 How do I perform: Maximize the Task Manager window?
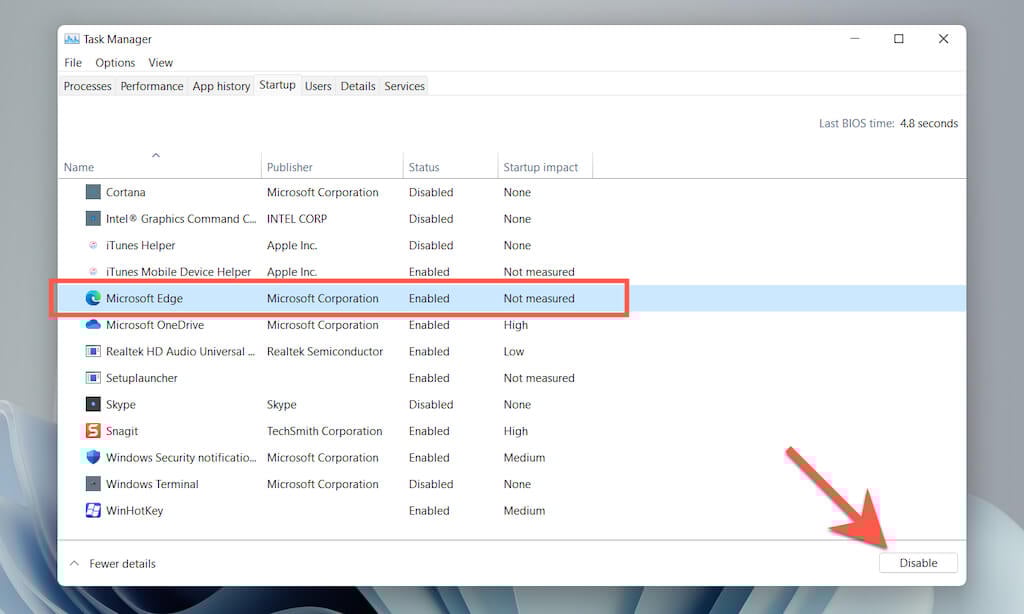899,39
